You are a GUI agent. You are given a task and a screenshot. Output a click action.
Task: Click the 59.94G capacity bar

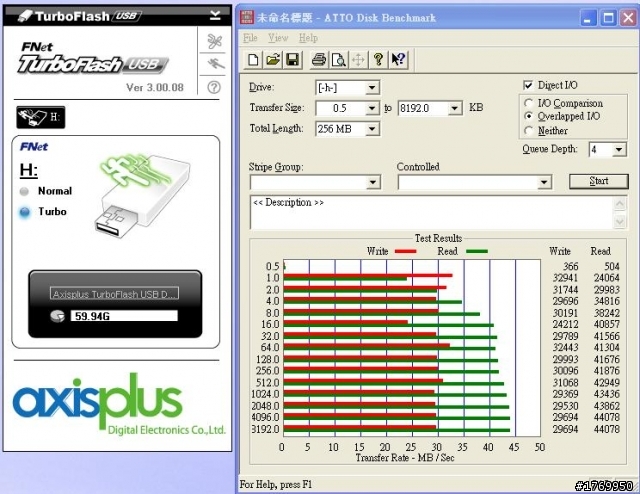124,316
